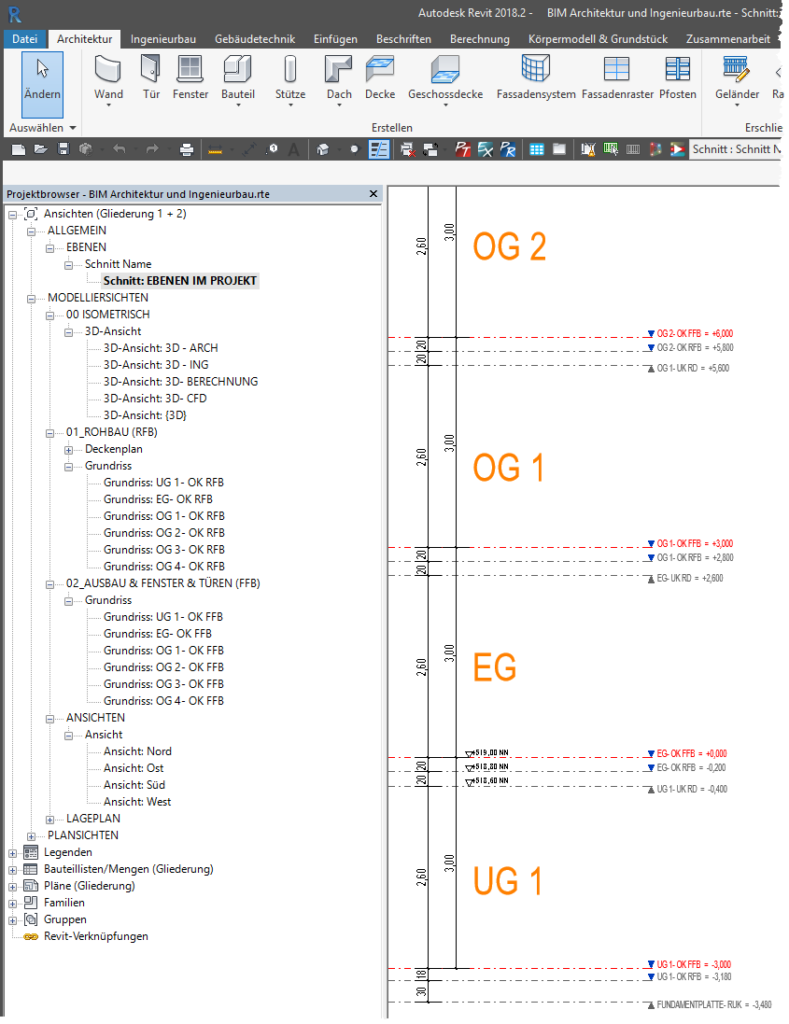Open the Datei menu
789x1024 pixels.
point(24,39)
